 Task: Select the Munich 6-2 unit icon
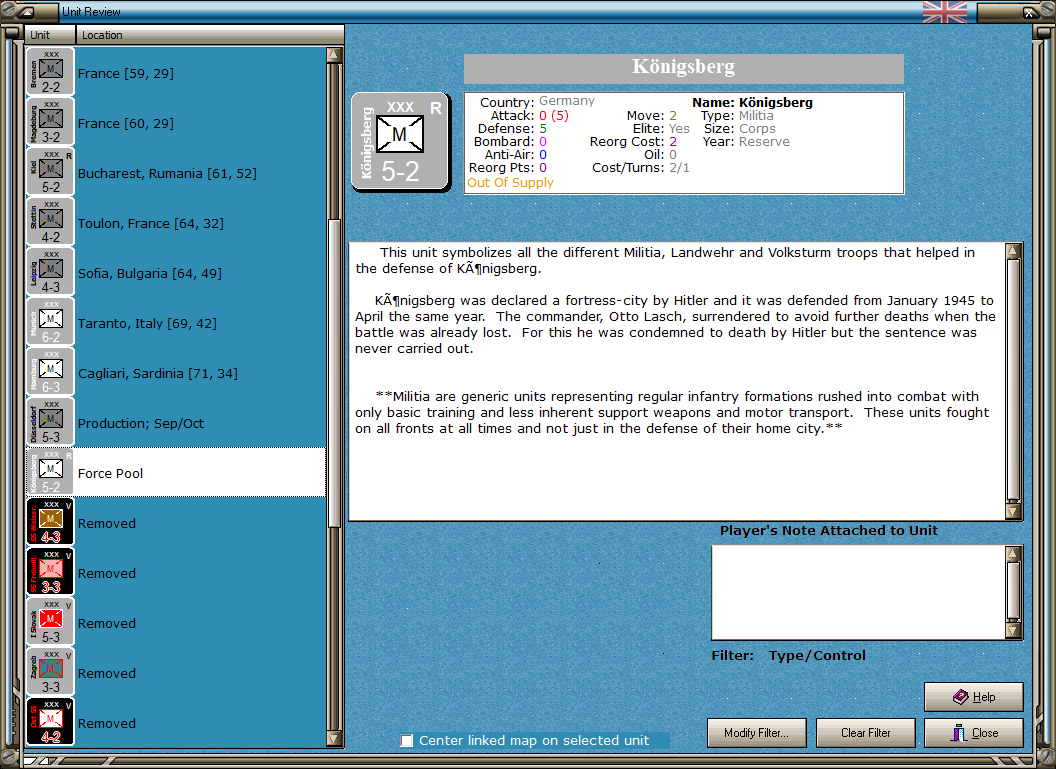50,322
